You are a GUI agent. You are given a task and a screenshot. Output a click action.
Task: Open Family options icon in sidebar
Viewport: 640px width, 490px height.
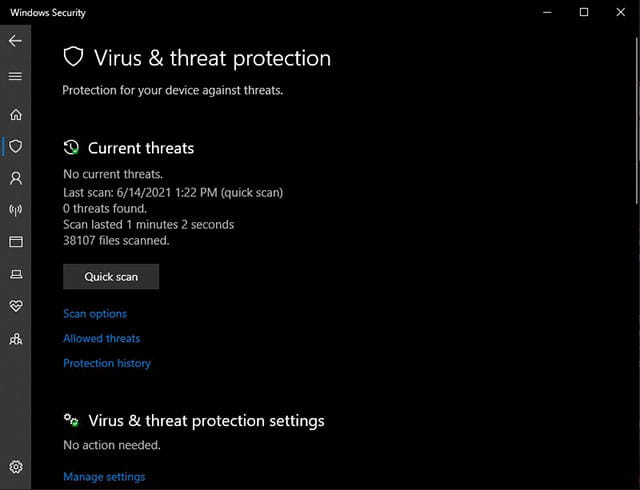click(x=16, y=339)
